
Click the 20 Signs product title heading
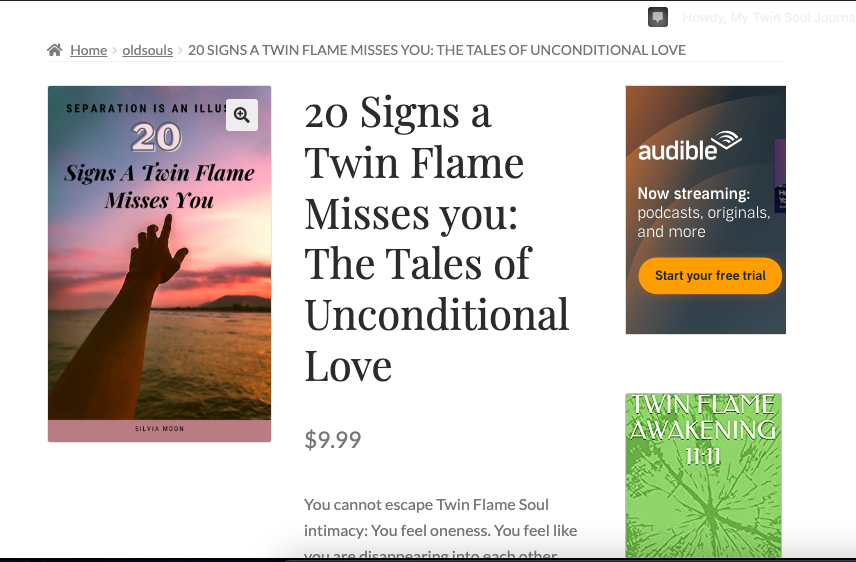(x=436, y=240)
